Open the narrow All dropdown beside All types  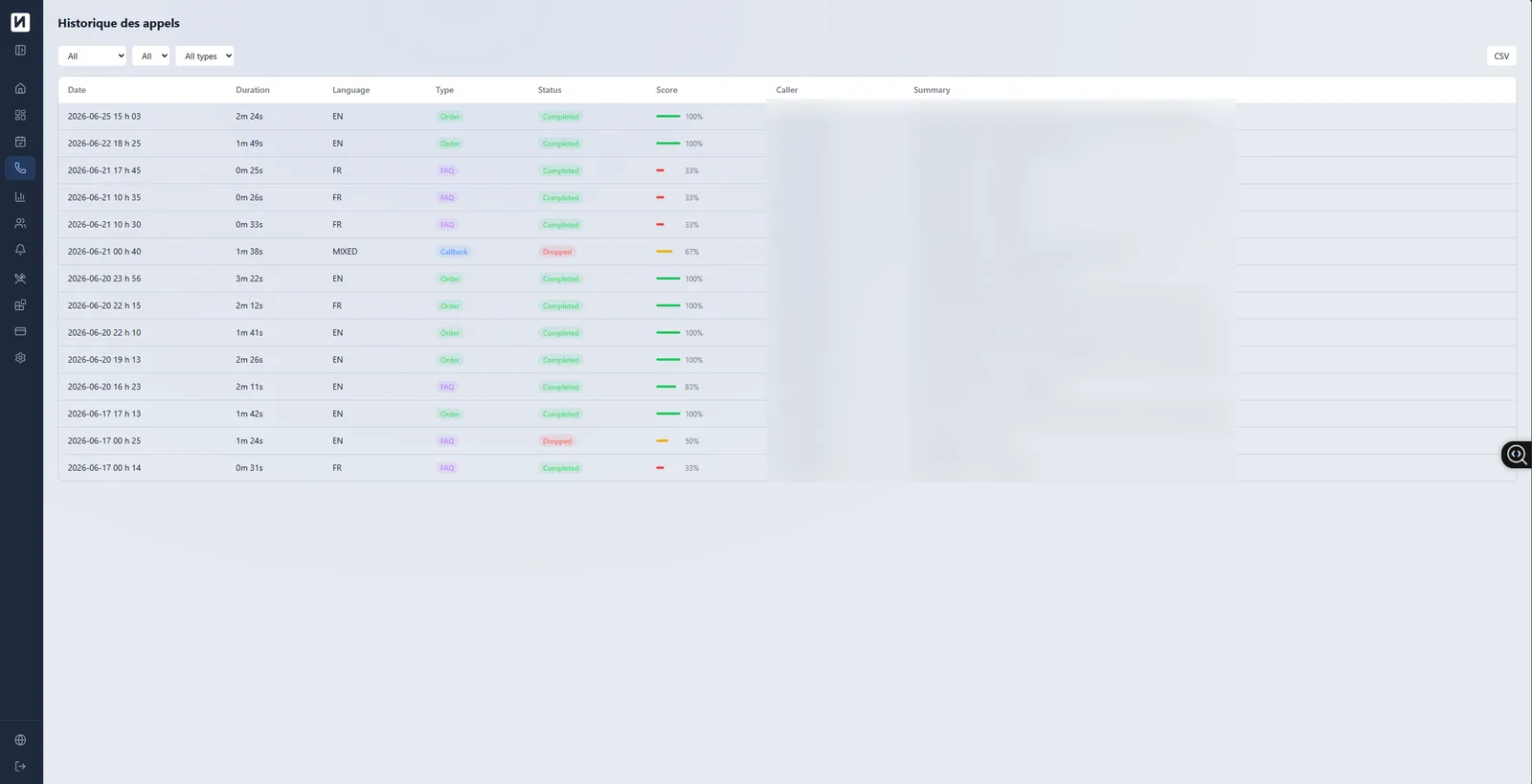[x=151, y=56]
